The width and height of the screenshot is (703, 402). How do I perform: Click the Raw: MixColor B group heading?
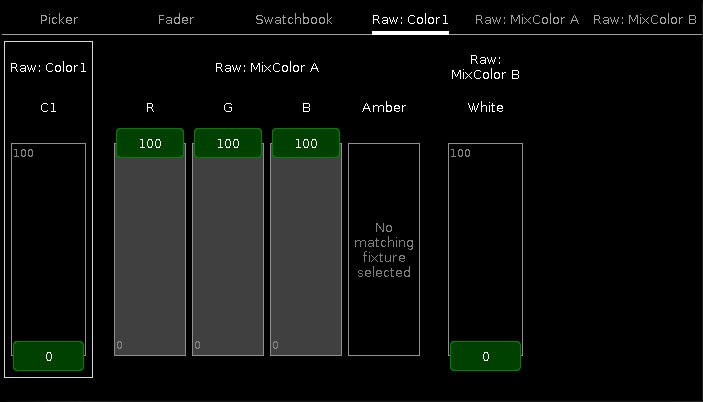coord(485,67)
